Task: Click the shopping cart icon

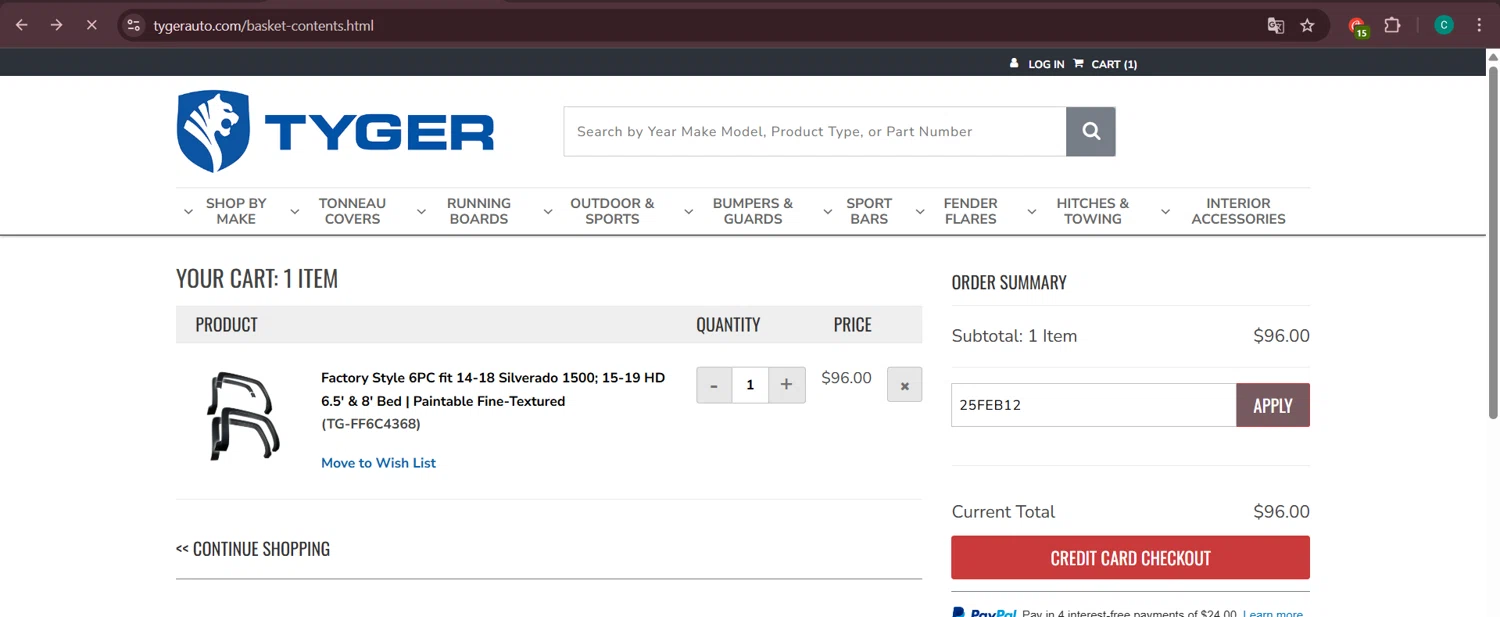Action: [x=1079, y=63]
